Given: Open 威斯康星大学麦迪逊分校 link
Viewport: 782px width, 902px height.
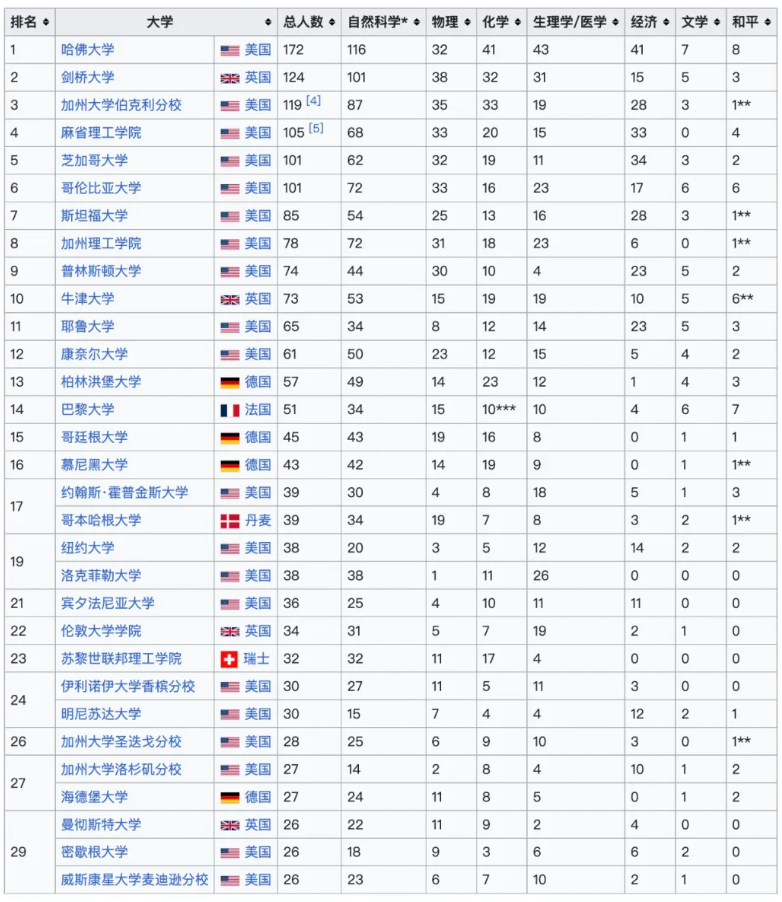Looking at the screenshot, I should point(135,880).
